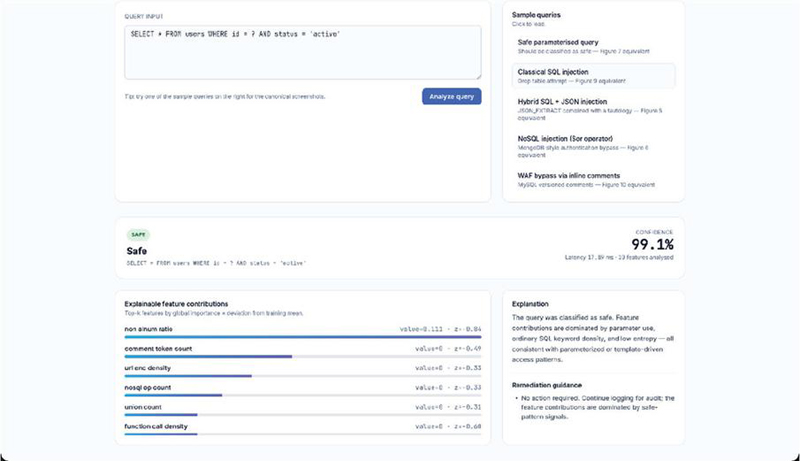Open the NoSQL injection ($or operator) sample
The image size is (800, 461).
[593, 146]
